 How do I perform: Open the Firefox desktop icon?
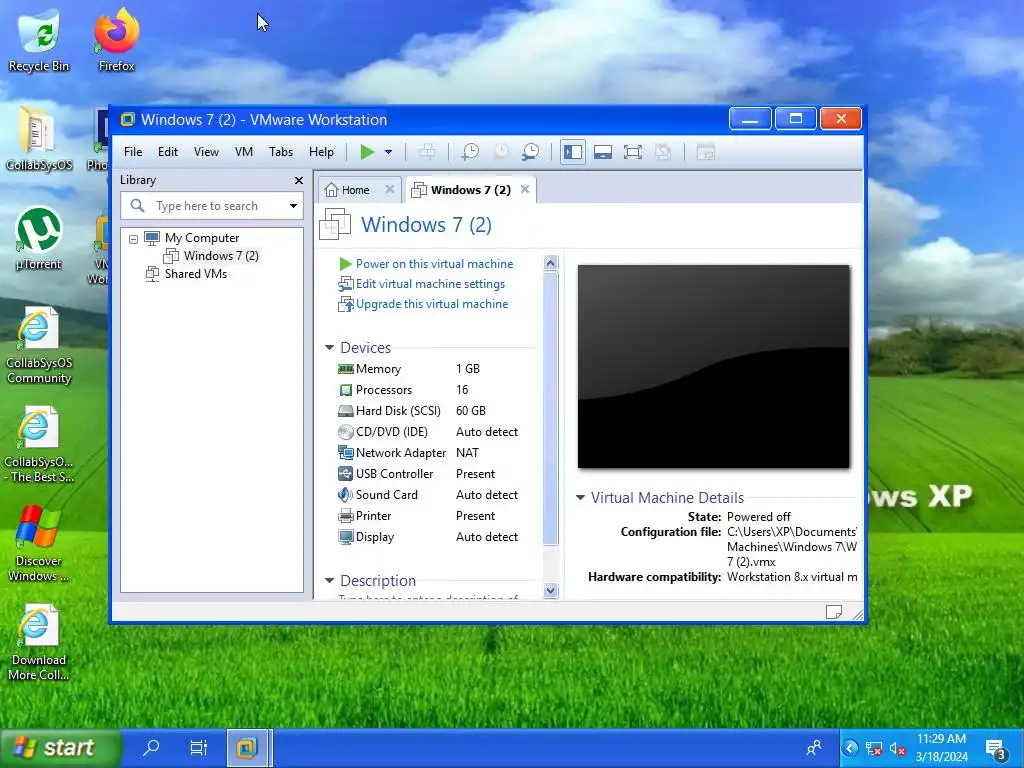pyautogui.click(x=116, y=40)
